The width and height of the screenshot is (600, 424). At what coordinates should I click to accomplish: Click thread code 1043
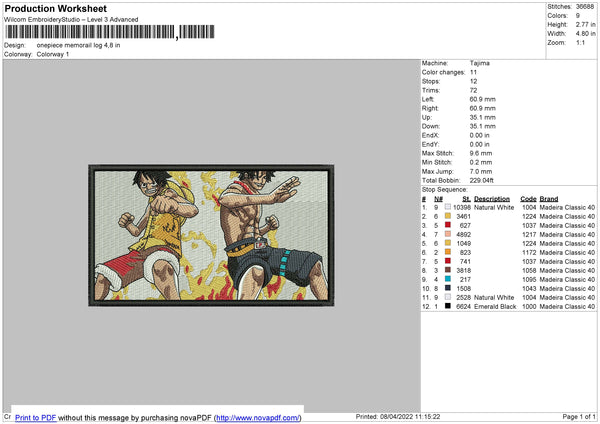click(x=529, y=288)
